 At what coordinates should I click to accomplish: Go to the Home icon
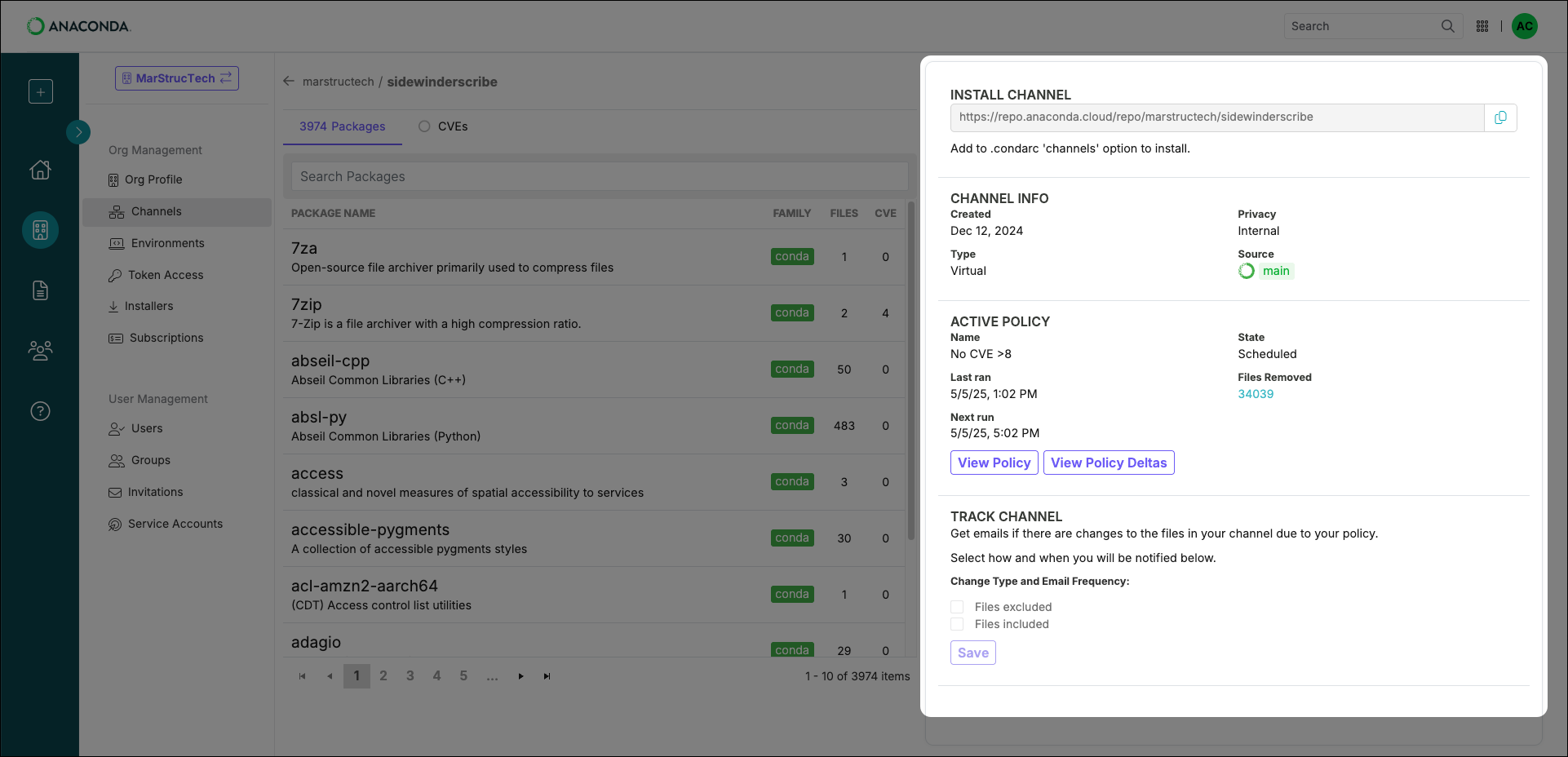click(x=40, y=169)
